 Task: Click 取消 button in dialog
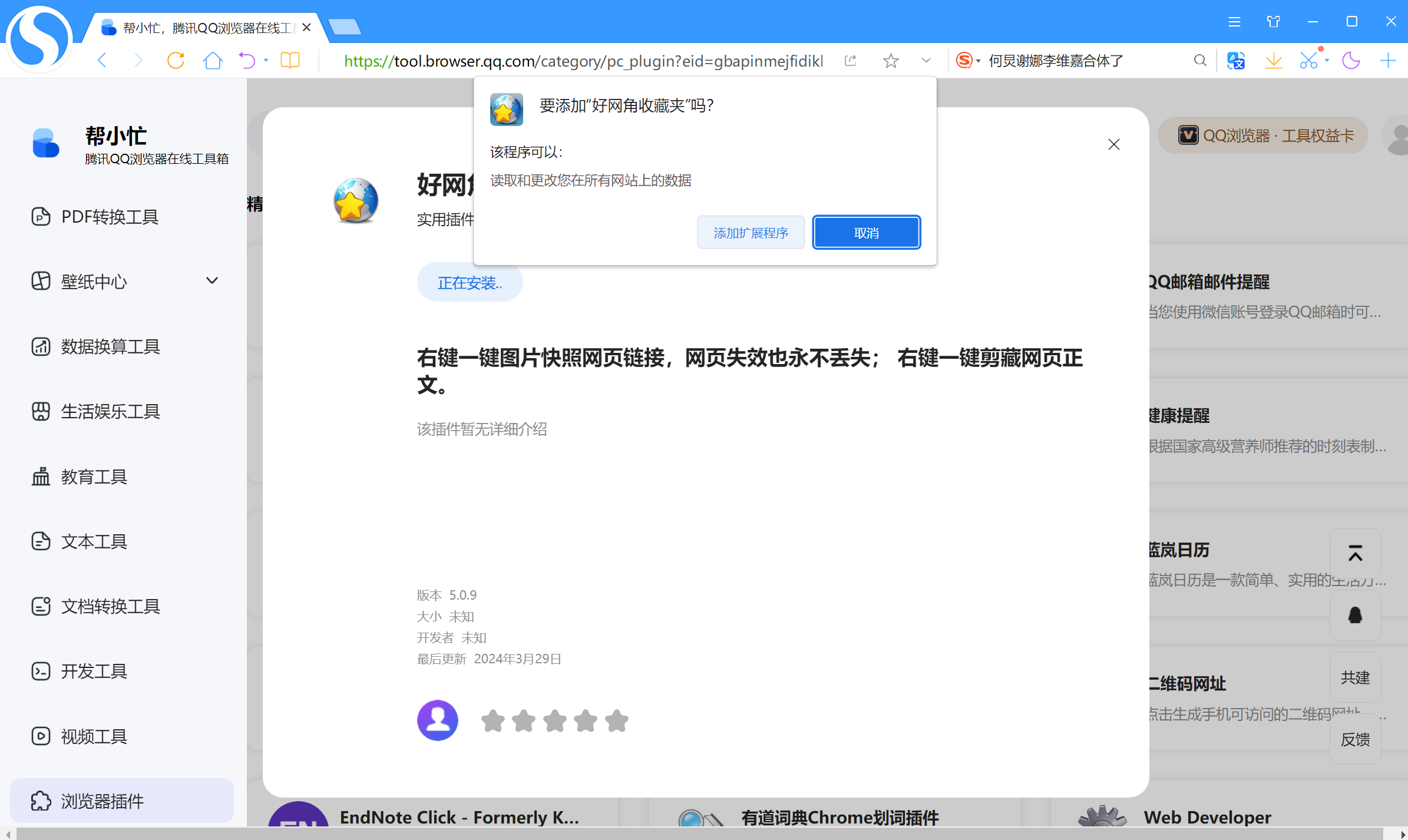pyautogui.click(x=866, y=233)
